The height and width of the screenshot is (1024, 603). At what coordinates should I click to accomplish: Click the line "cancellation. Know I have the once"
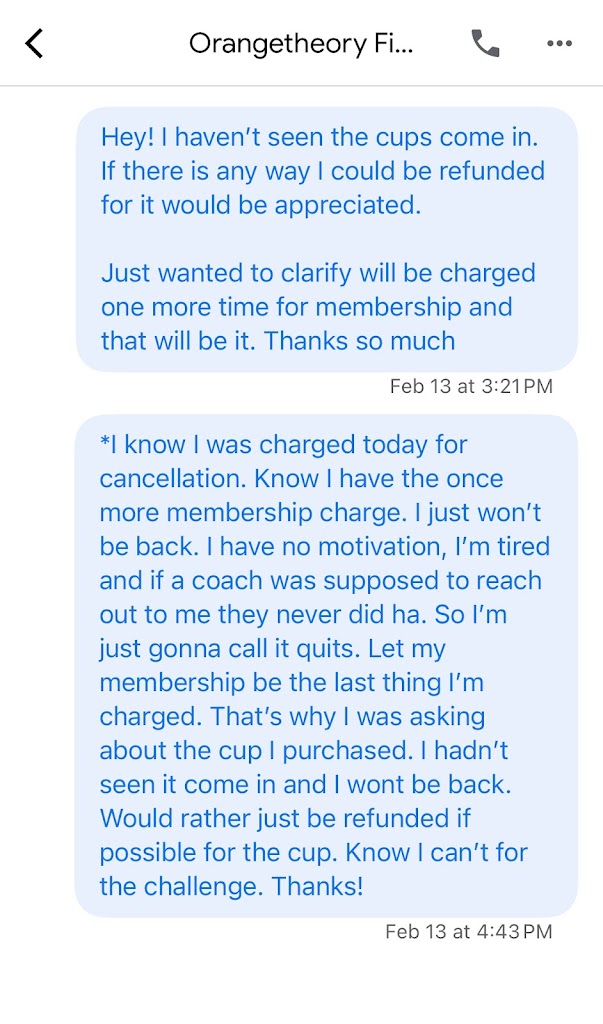301,479
